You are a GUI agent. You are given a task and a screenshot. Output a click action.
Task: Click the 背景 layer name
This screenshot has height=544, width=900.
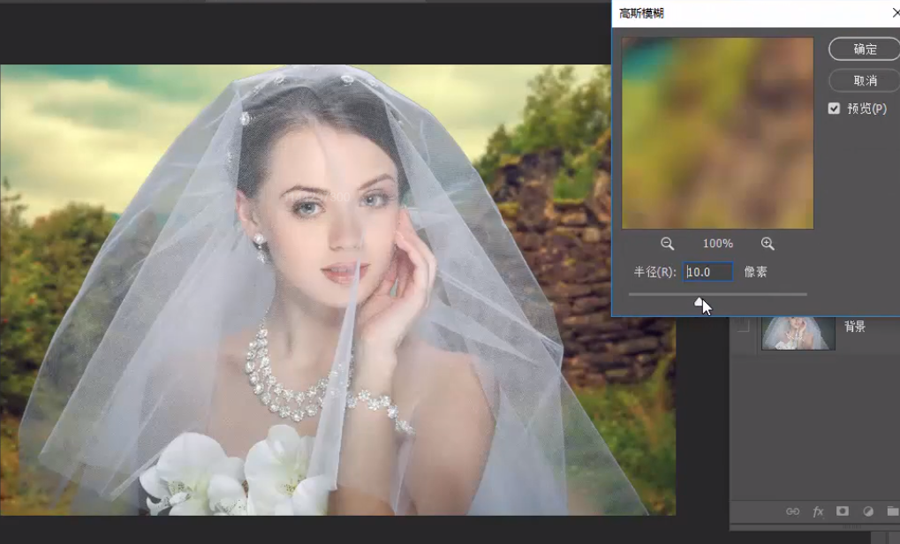(855, 326)
